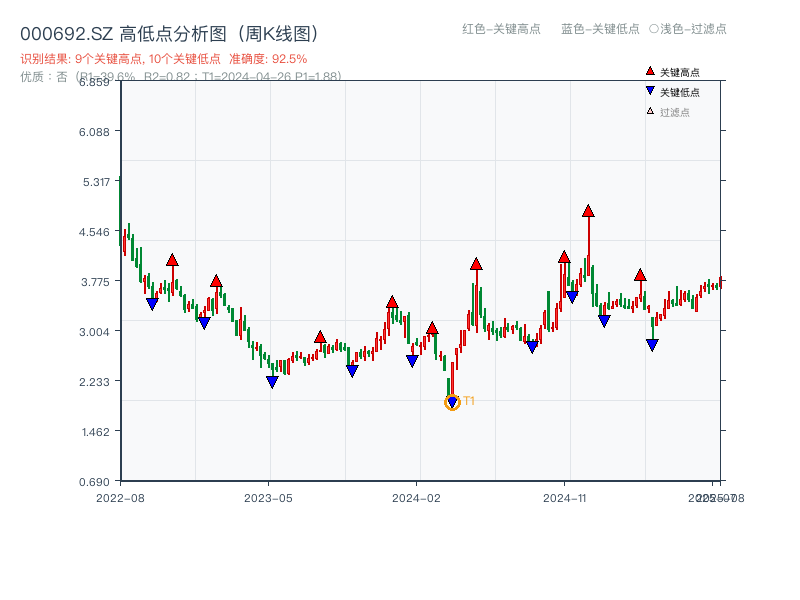
Task: Toggle the 关键高点 legend entry
Action: (x=672, y=72)
